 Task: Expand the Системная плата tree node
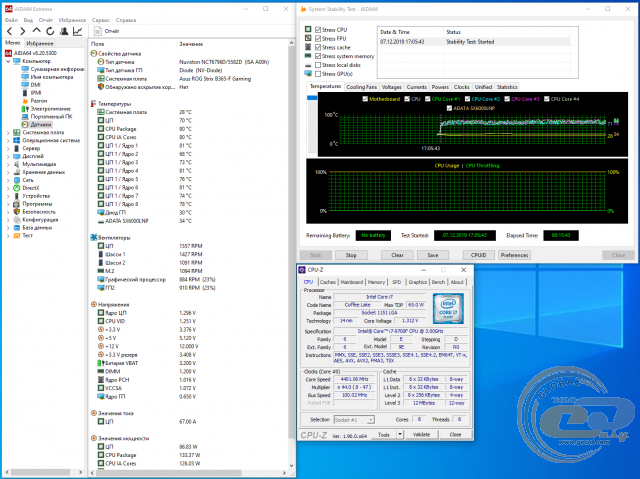(x=8, y=133)
